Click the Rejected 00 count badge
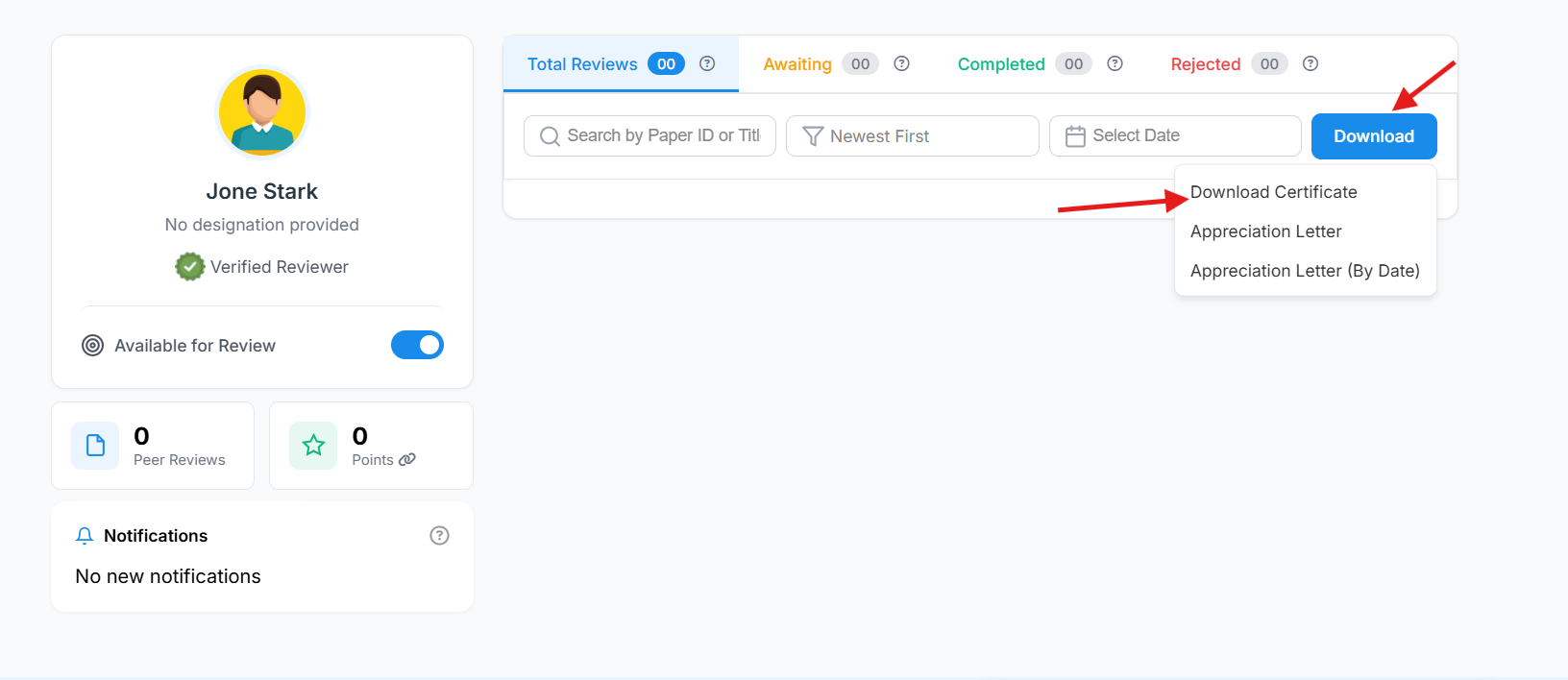The width and height of the screenshot is (1568, 680). click(1269, 64)
